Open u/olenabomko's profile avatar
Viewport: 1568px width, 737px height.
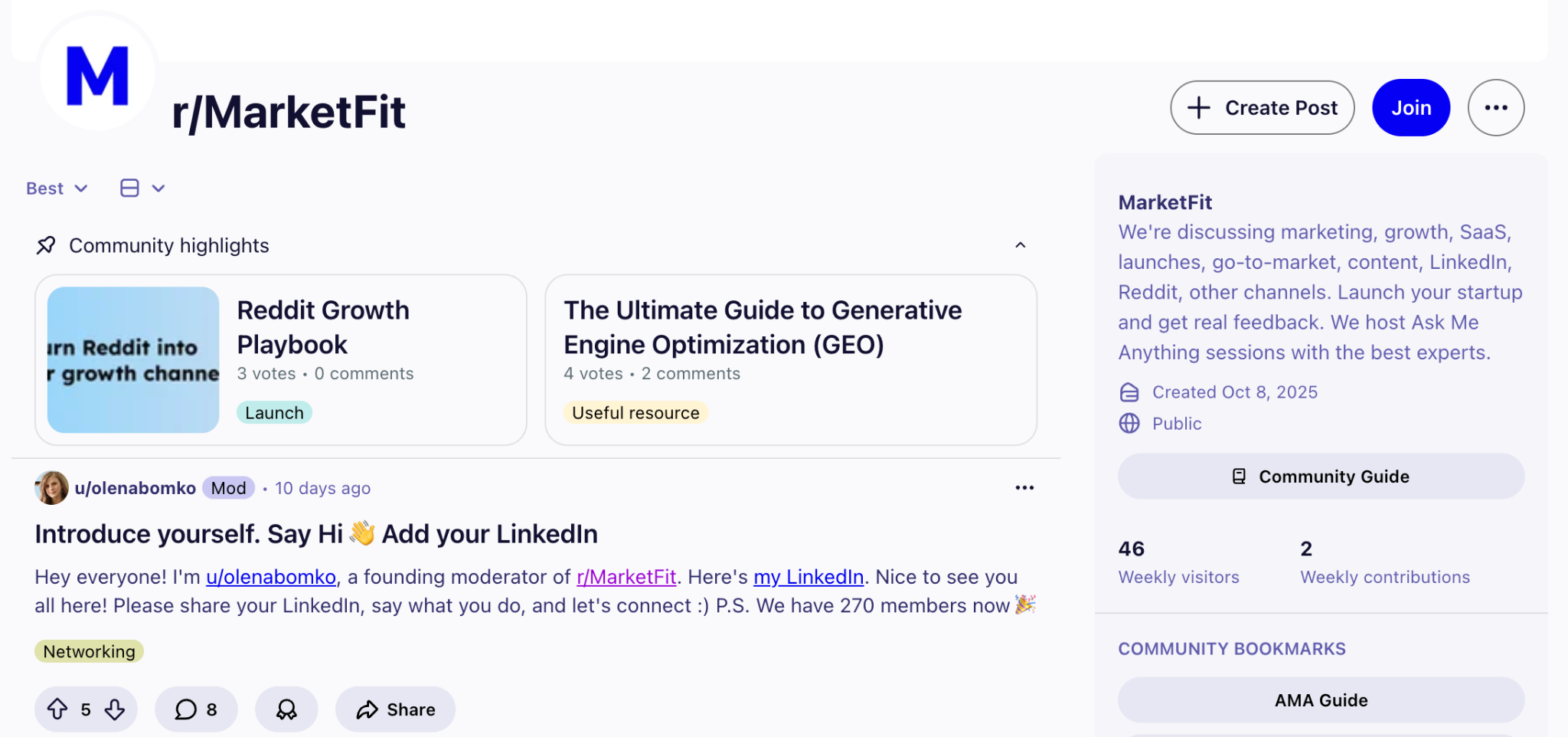coord(51,488)
